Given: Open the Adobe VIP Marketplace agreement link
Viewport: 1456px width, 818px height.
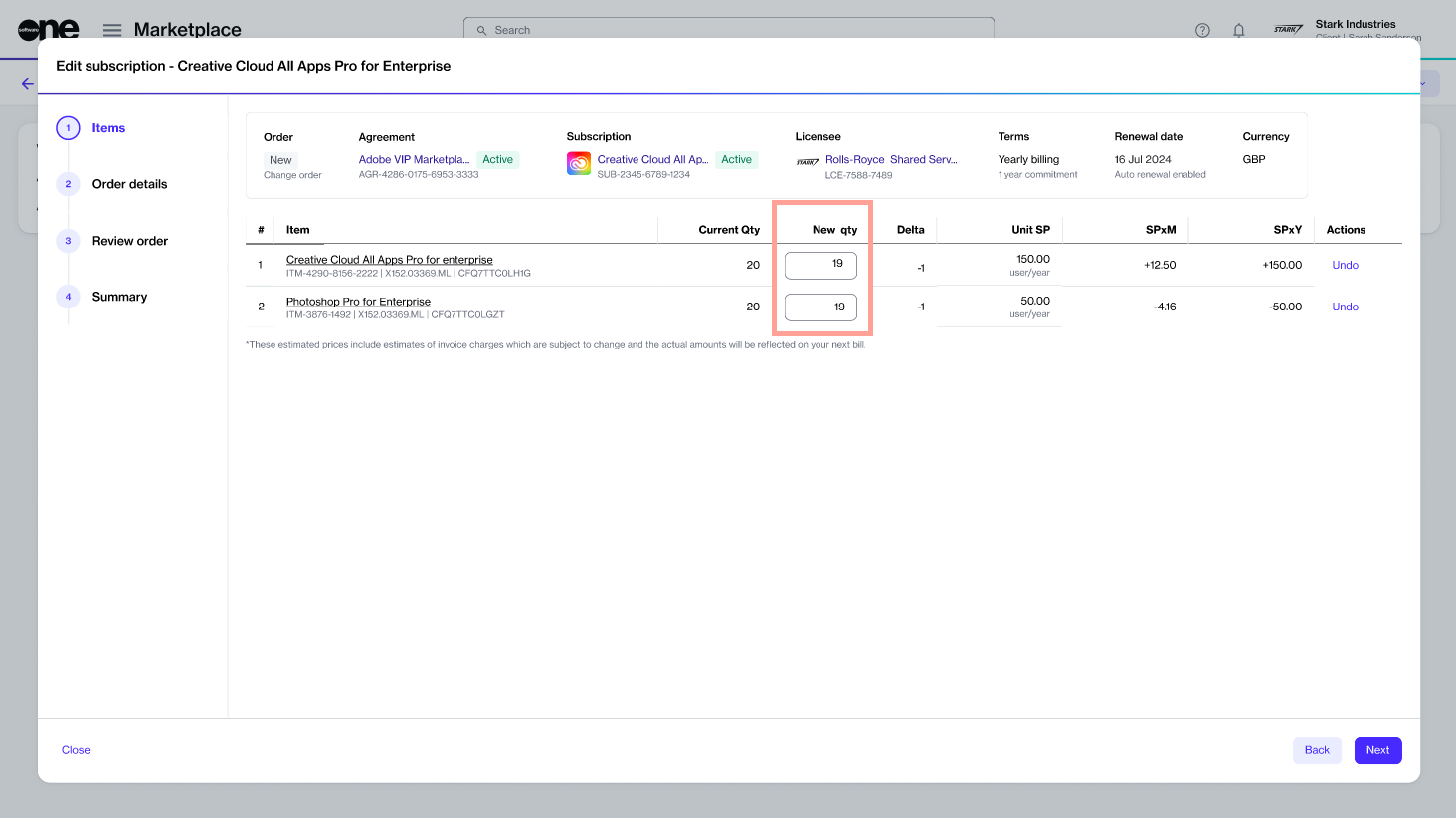Looking at the screenshot, I should (414, 159).
